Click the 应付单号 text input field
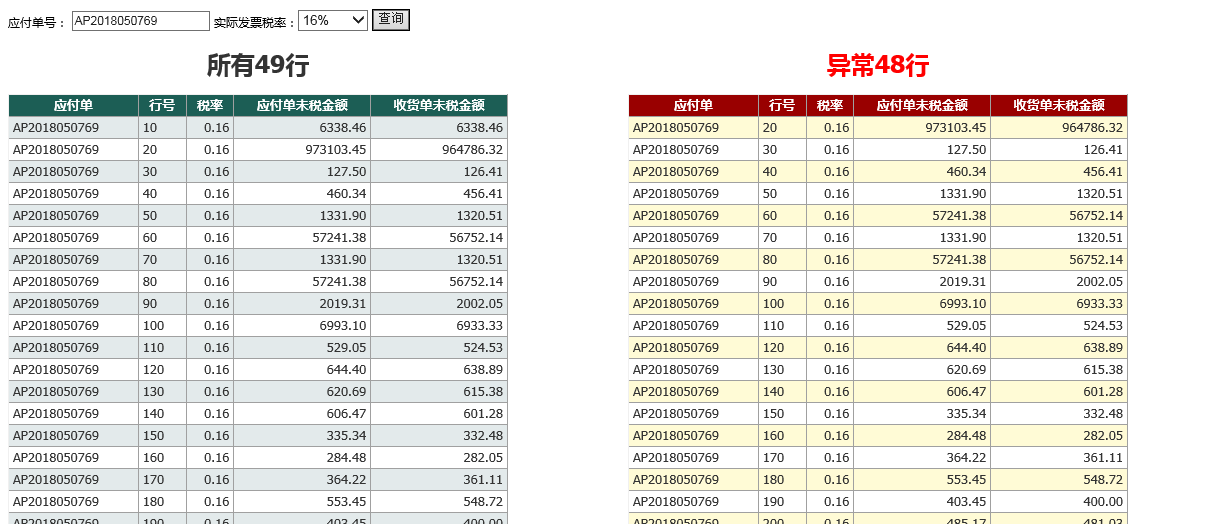 [140, 21]
